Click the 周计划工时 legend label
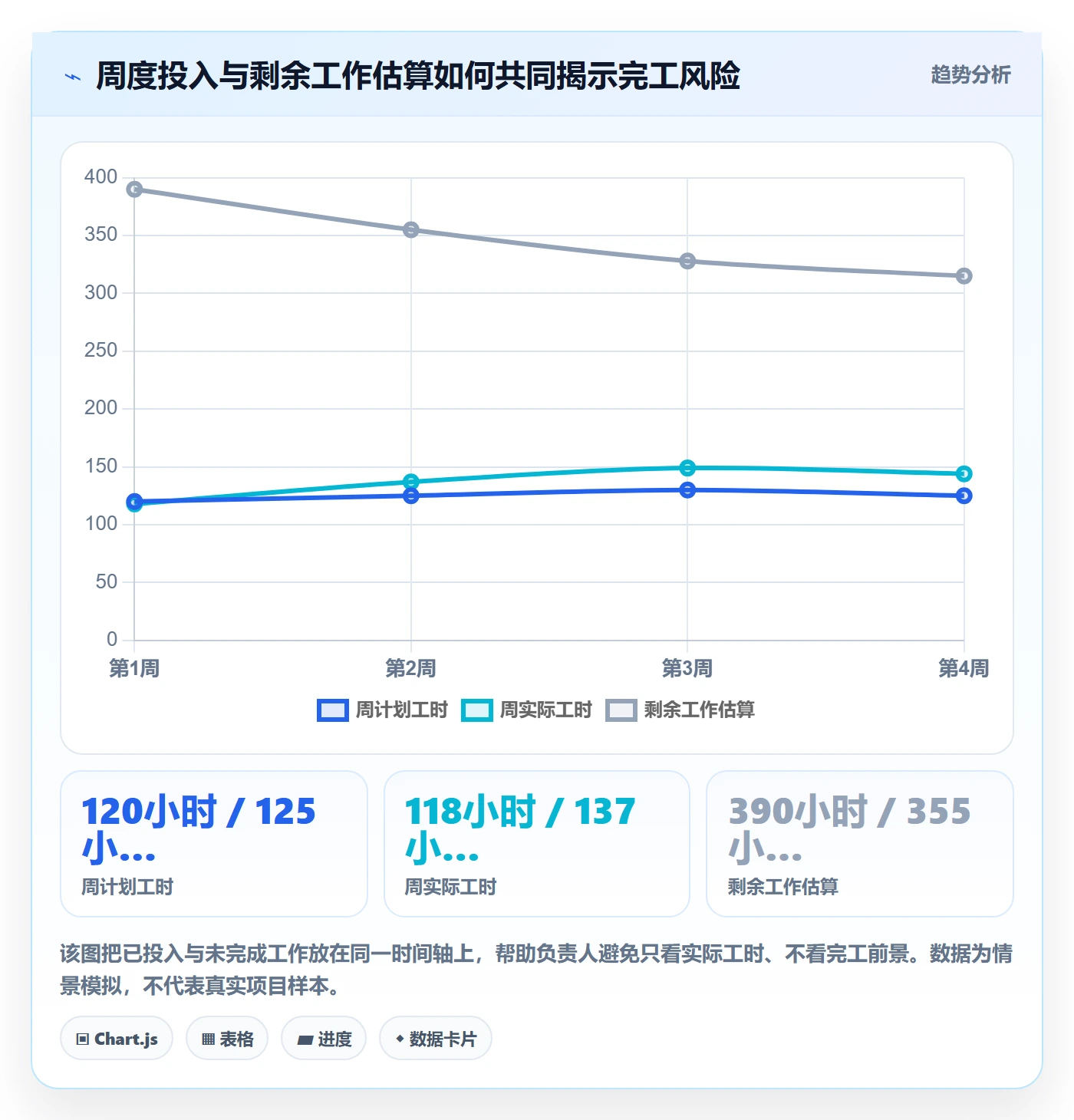 [401, 710]
